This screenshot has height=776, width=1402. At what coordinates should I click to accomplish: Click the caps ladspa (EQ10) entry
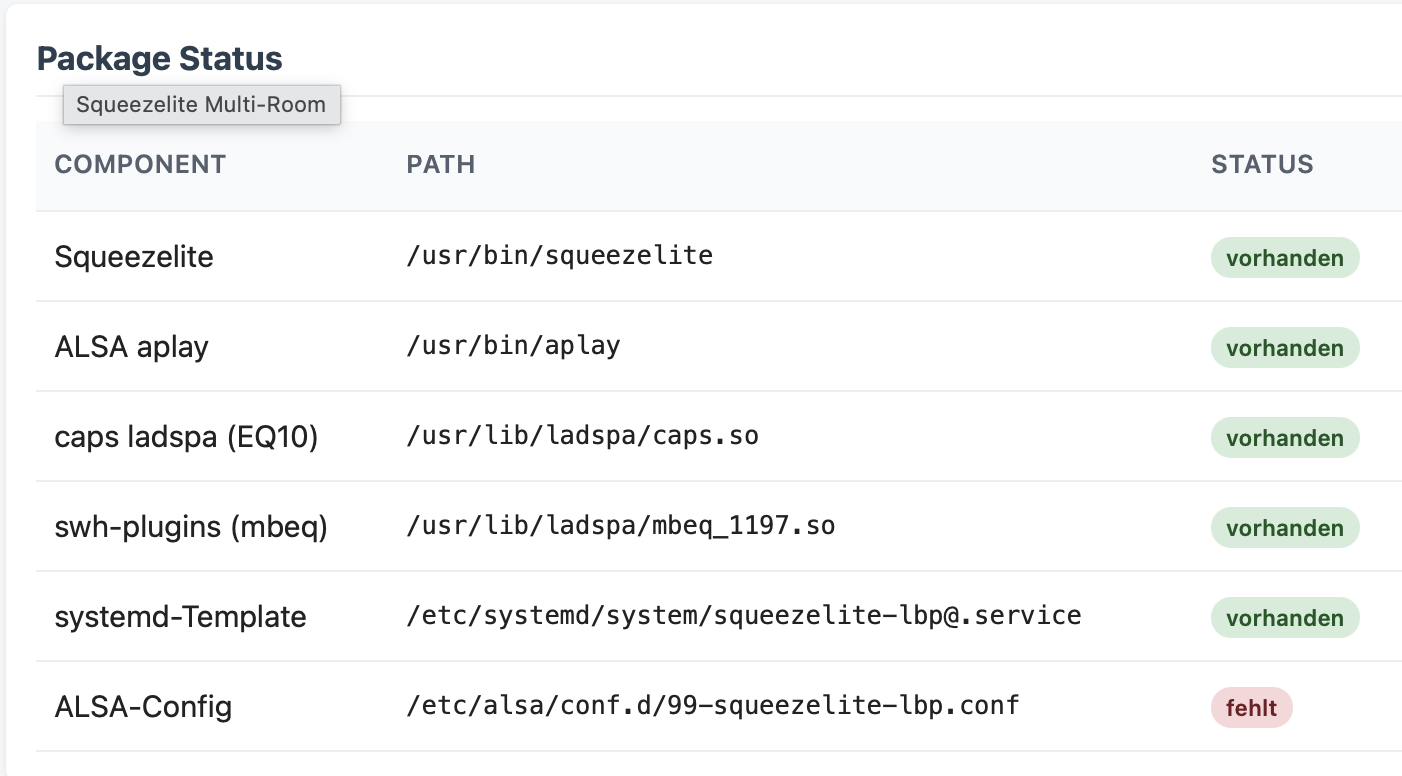tap(186, 437)
